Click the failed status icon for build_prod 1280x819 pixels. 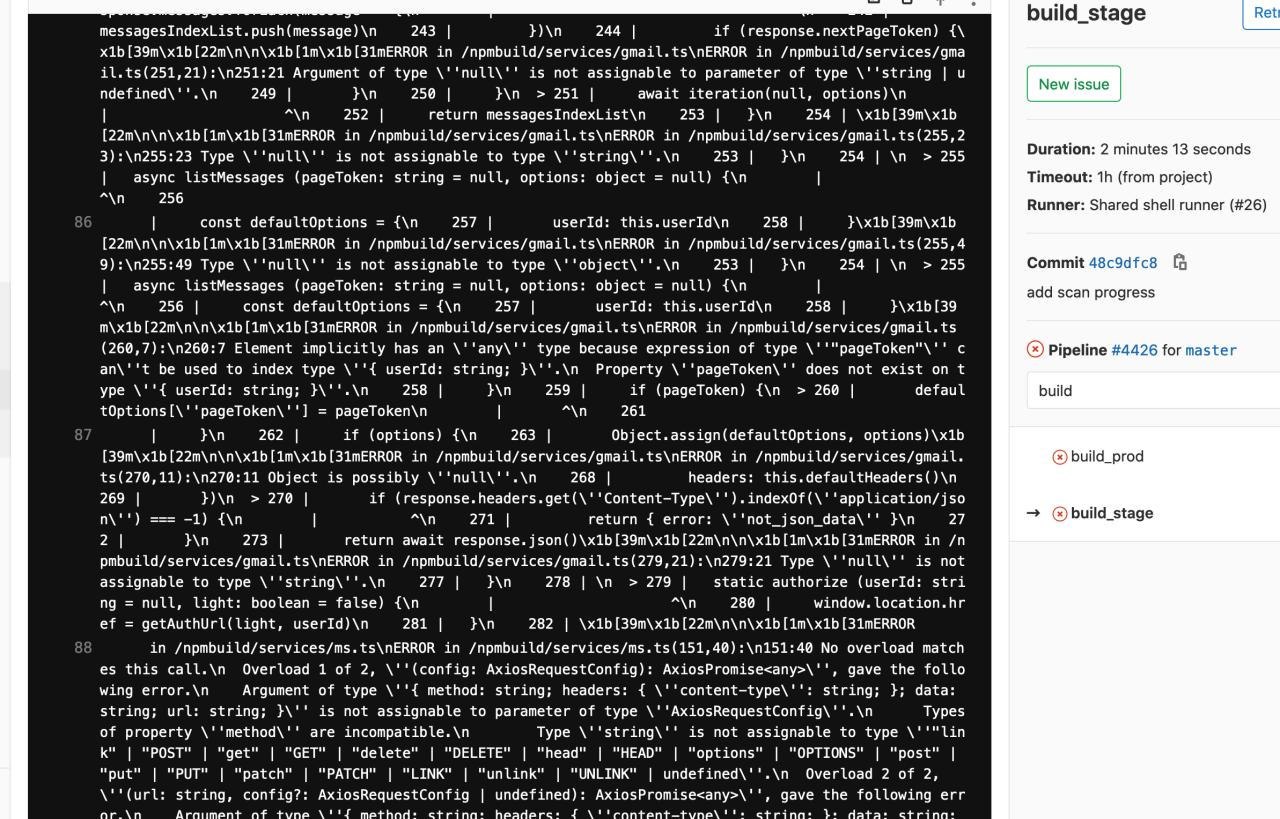(1060, 457)
